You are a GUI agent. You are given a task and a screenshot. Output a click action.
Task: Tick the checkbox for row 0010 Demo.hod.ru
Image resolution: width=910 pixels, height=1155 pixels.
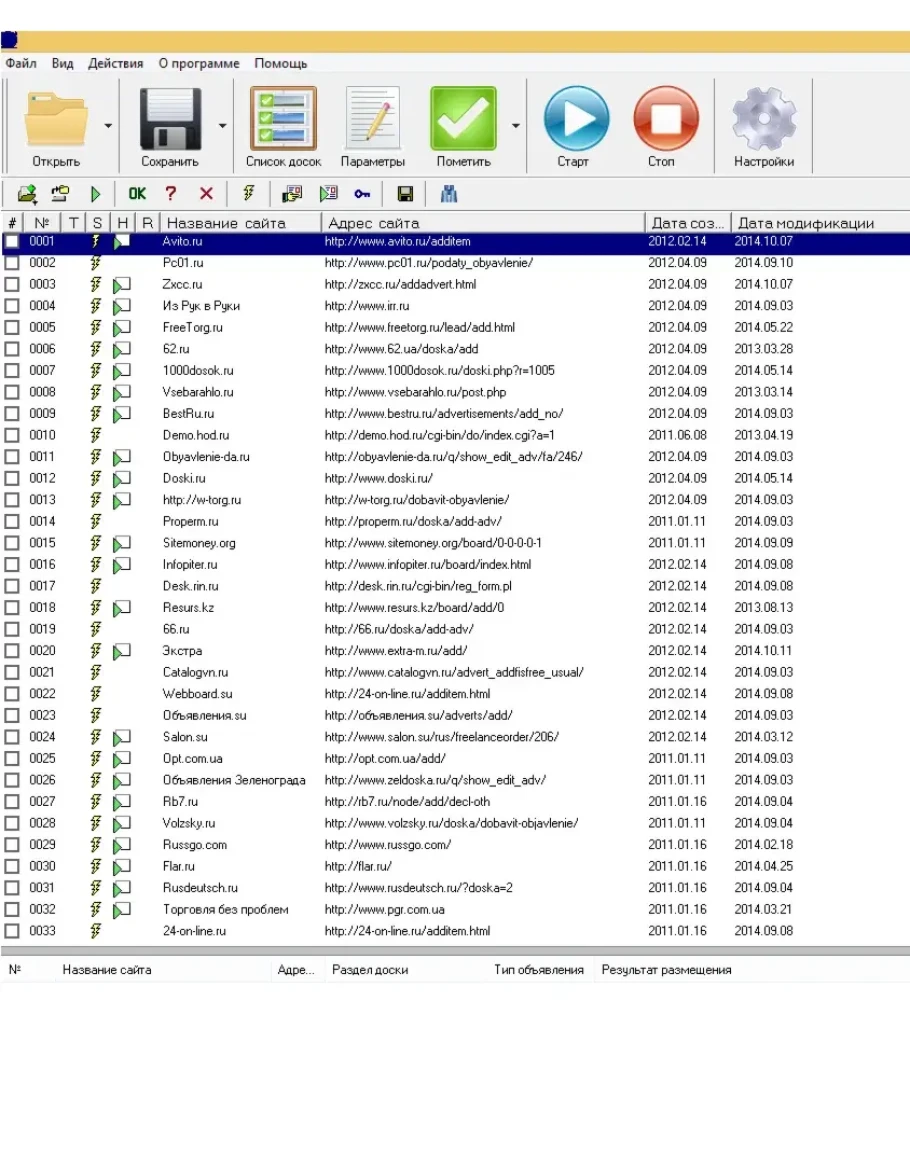[12, 435]
